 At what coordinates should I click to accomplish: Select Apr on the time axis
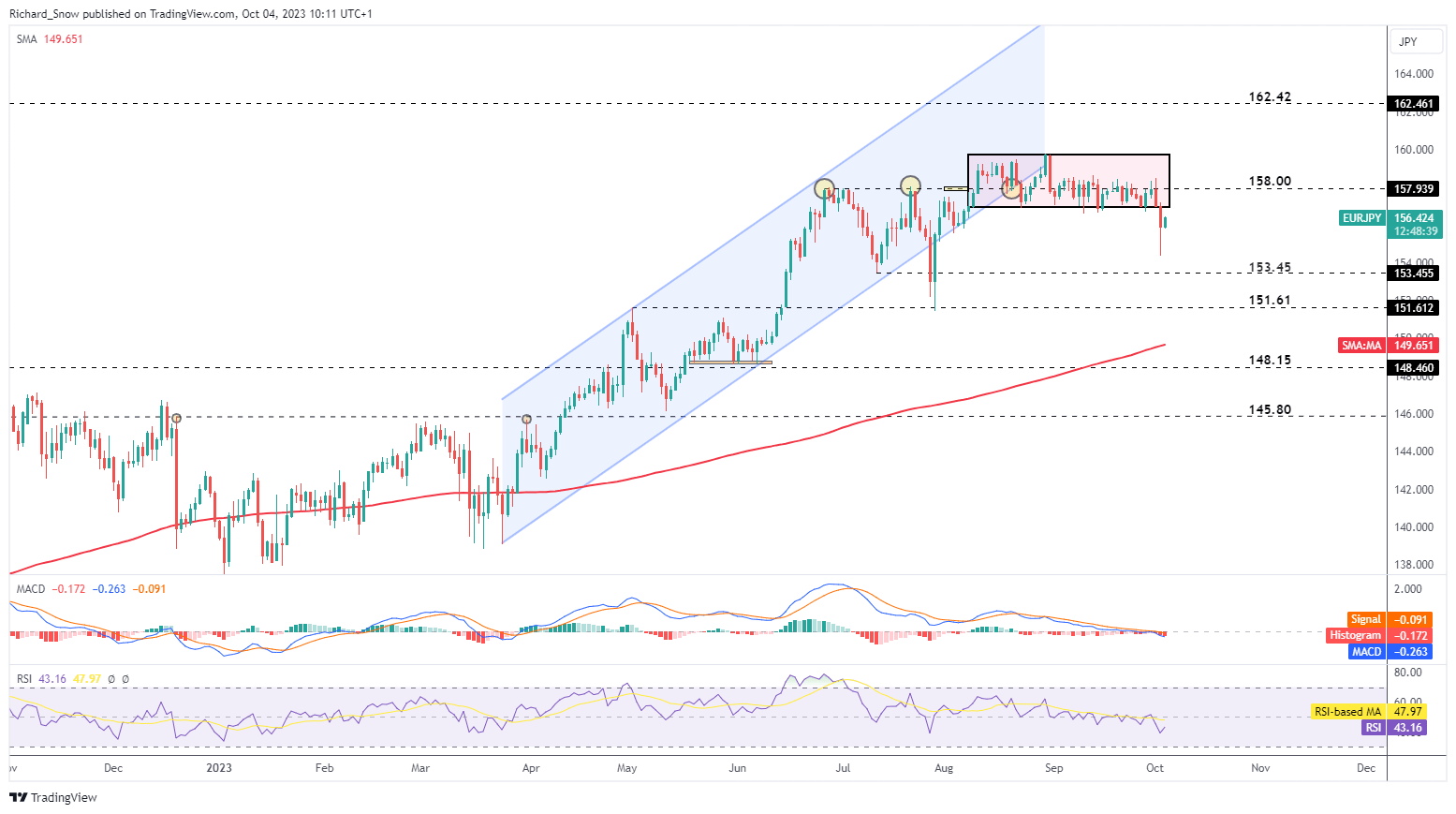click(531, 768)
